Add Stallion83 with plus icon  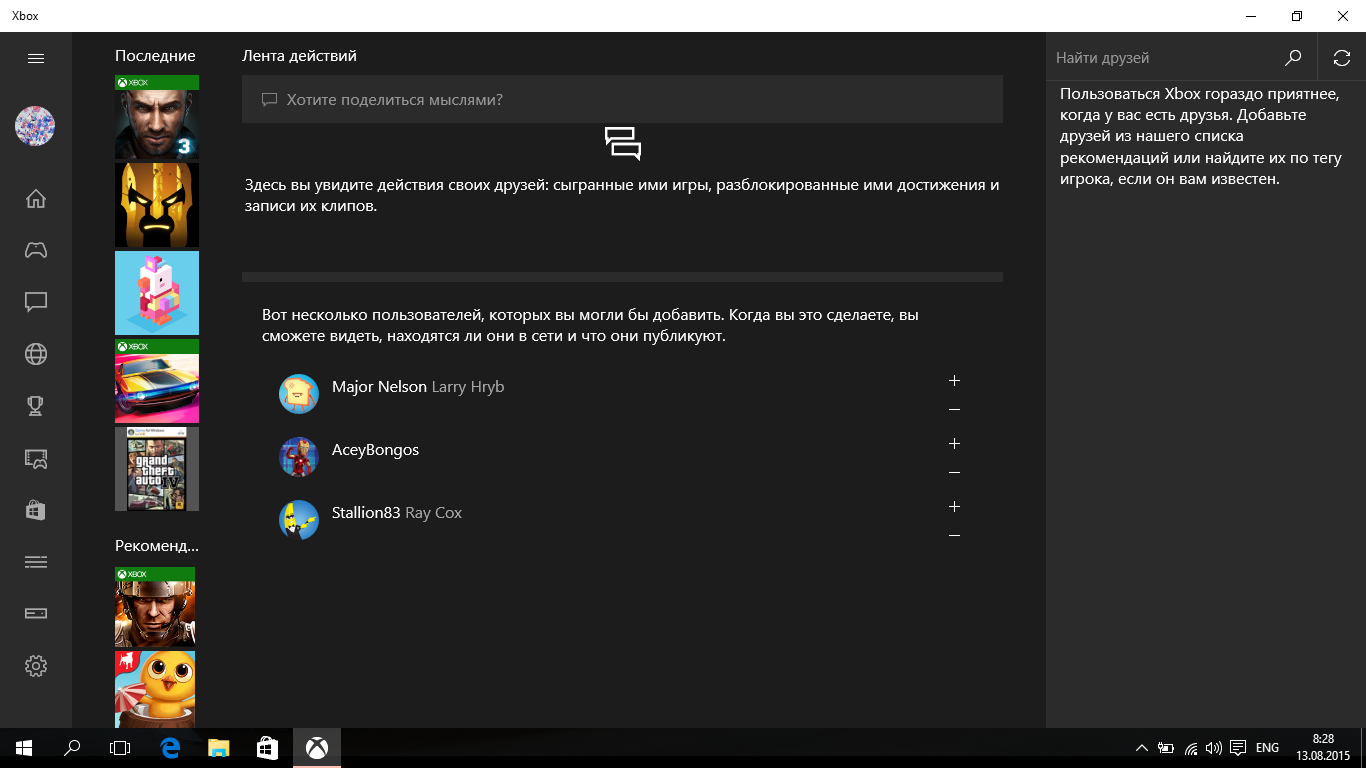954,507
